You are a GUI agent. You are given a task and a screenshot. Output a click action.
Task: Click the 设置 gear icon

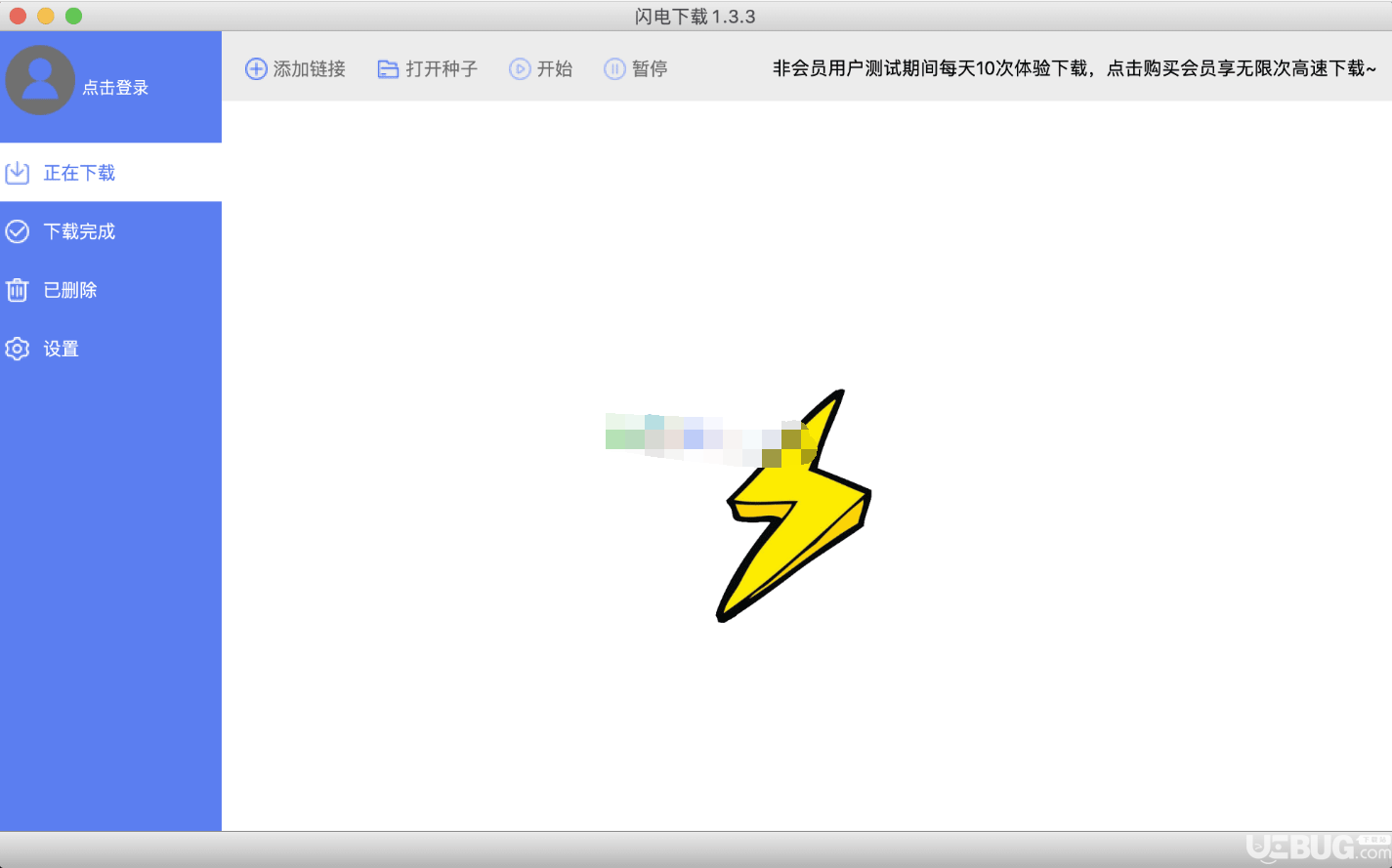18,349
